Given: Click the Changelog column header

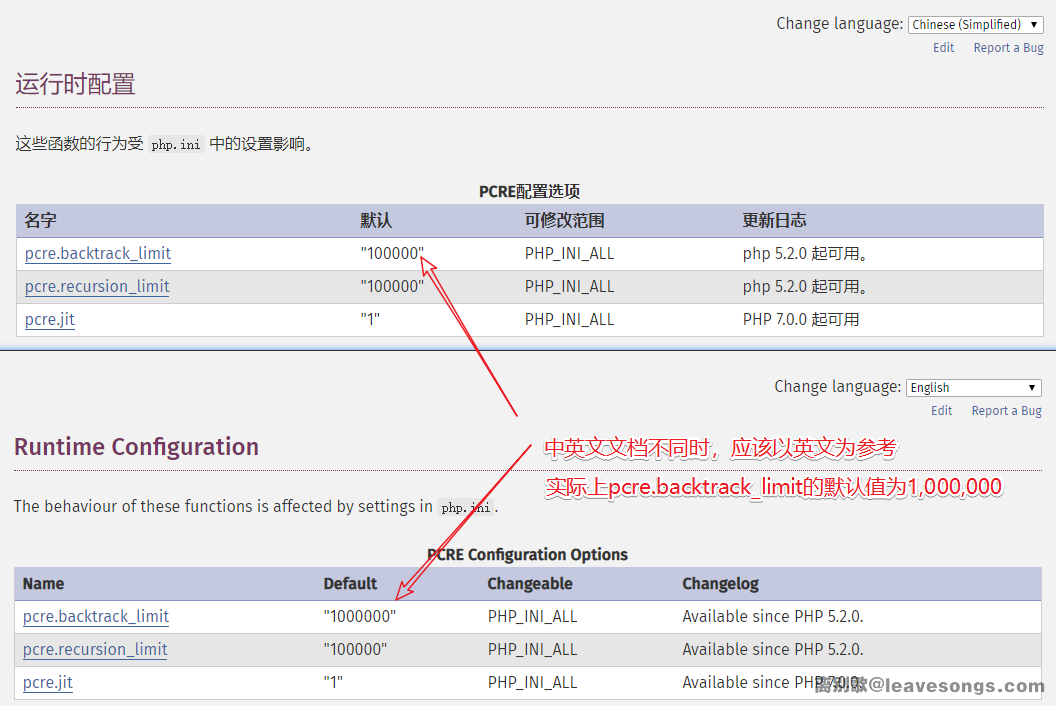Looking at the screenshot, I should 721,584.
